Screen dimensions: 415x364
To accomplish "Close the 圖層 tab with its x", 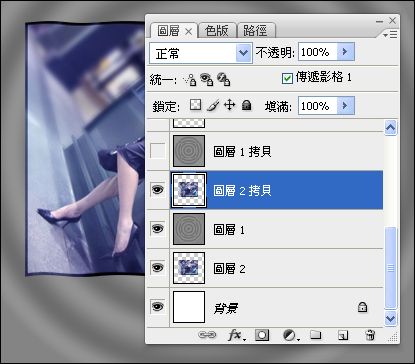I will 188,32.
